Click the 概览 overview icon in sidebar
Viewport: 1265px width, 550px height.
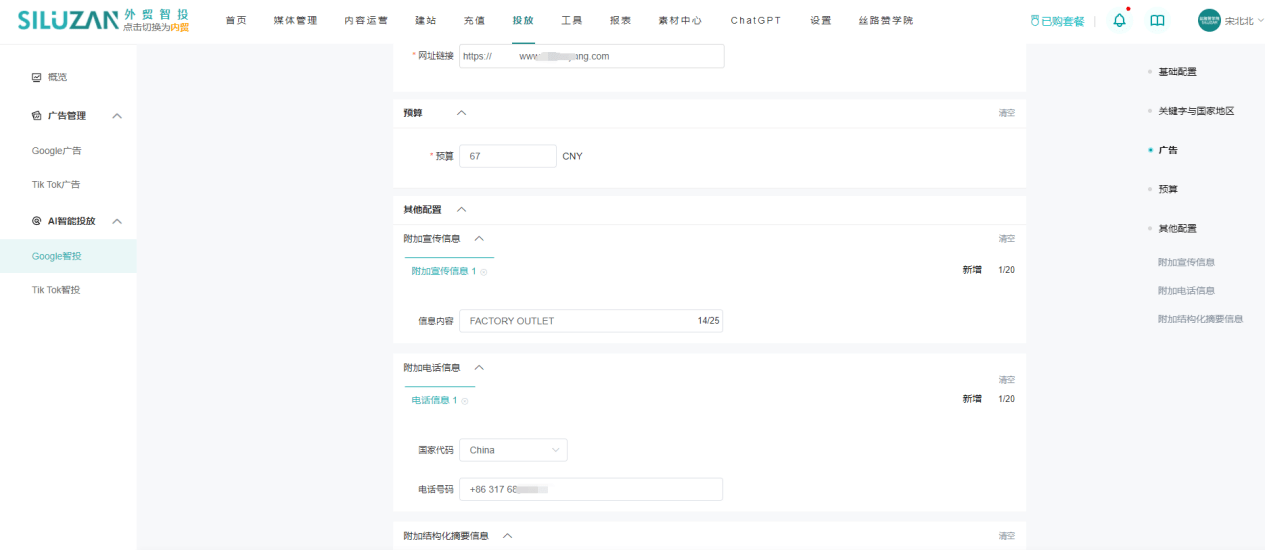(37, 77)
